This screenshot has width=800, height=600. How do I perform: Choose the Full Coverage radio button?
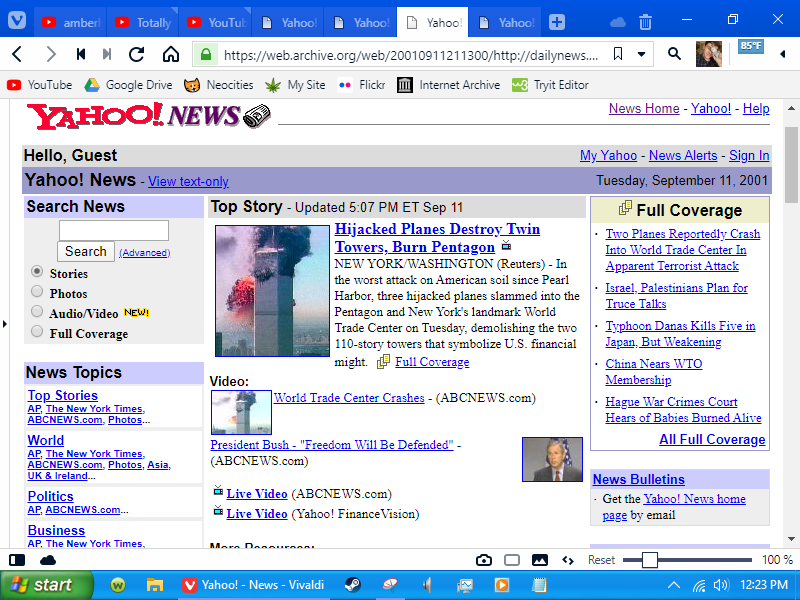click(x=37, y=332)
